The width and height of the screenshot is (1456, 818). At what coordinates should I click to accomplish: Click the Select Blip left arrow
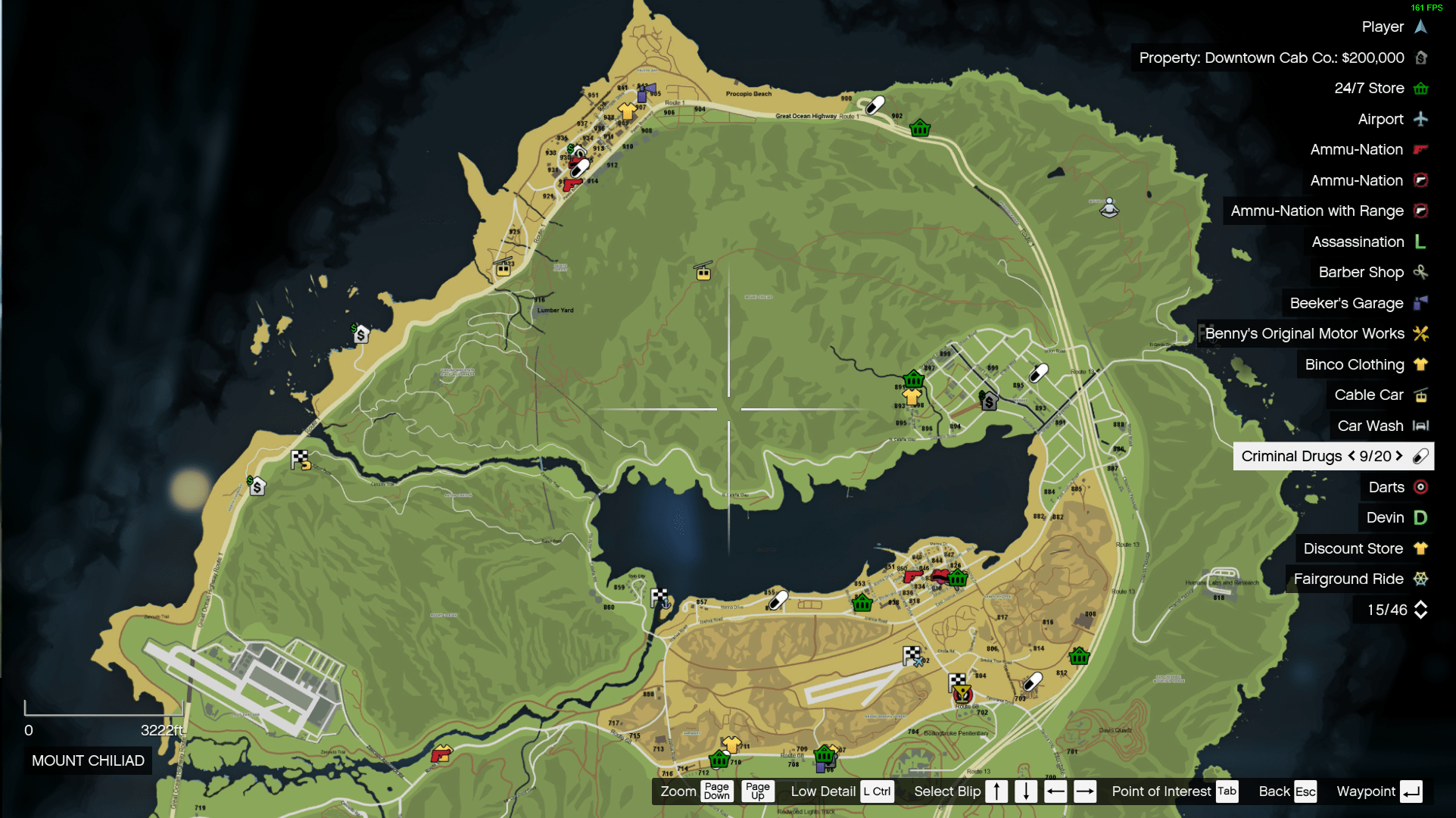[1055, 791]
